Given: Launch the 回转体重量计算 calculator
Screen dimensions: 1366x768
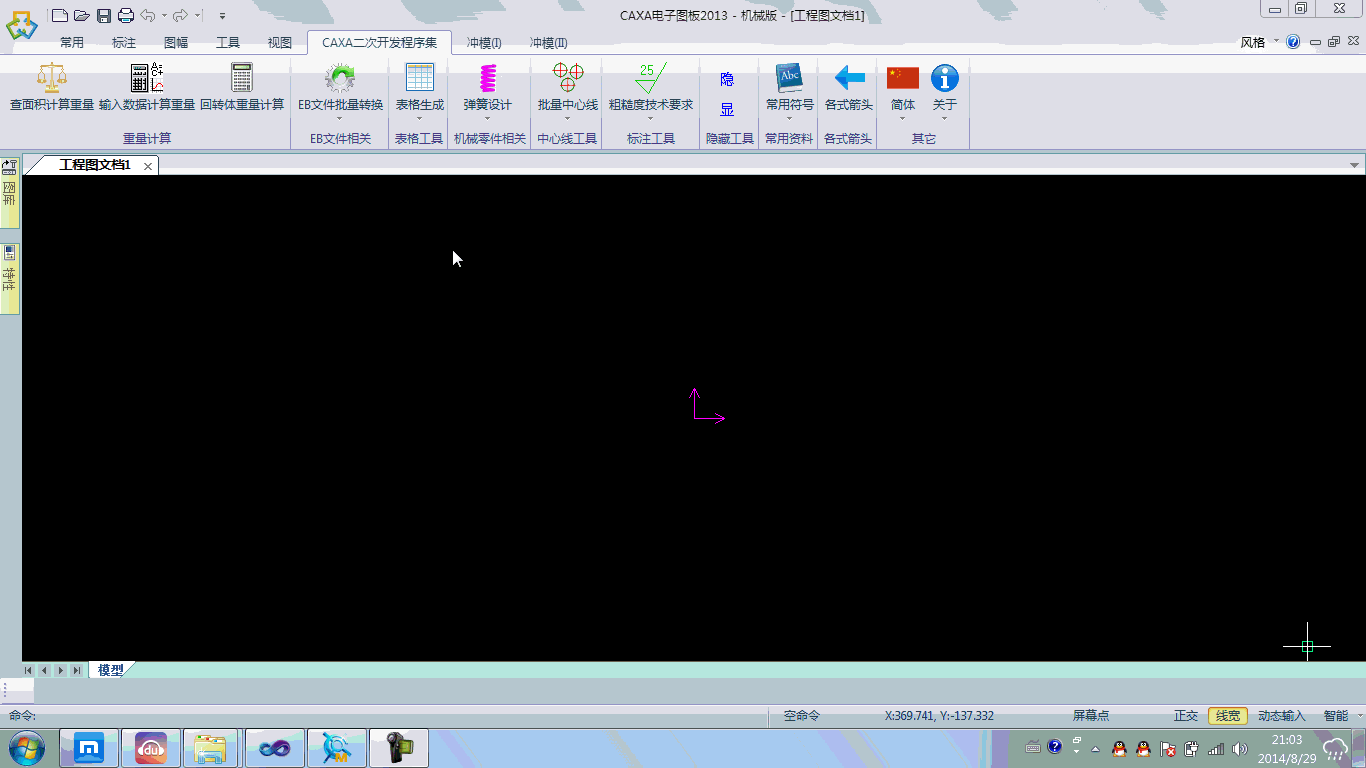Looking at the screenshot, I should pos(242,79).
